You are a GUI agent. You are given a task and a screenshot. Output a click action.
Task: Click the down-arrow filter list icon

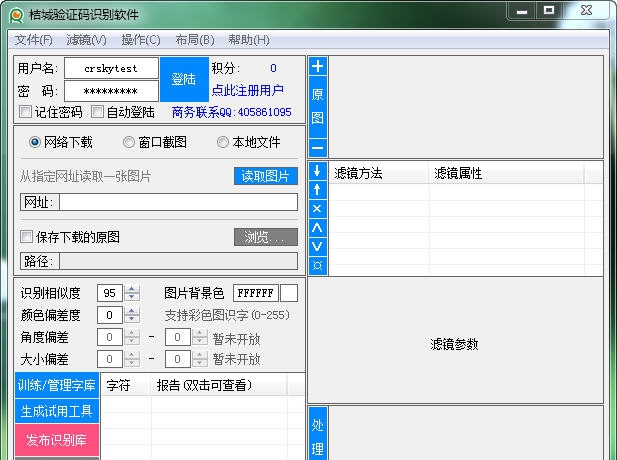click(317, 171)
